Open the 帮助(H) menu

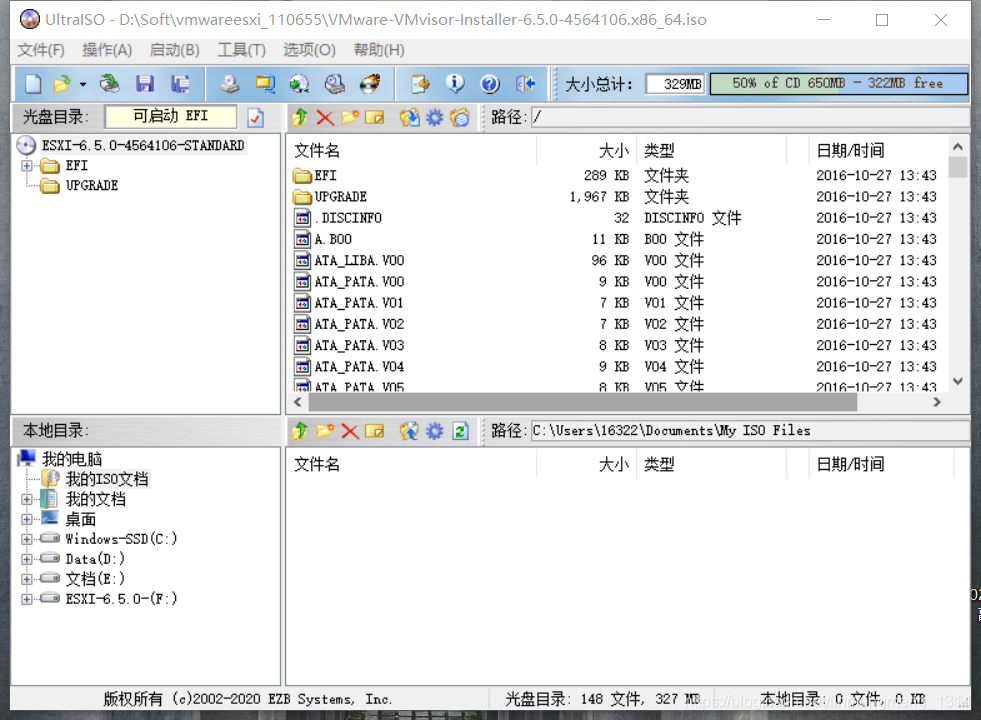379,50
